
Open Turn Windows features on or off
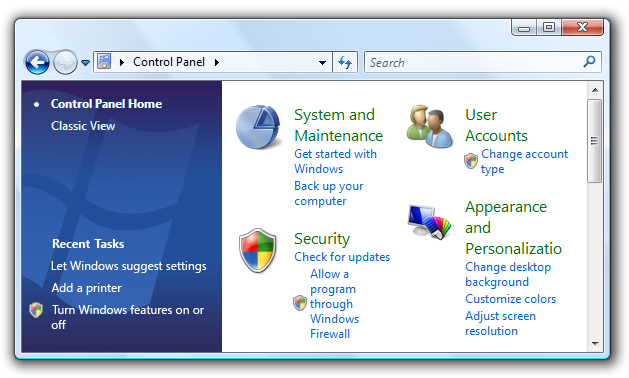pyautogui.click(x=128, y=317)
